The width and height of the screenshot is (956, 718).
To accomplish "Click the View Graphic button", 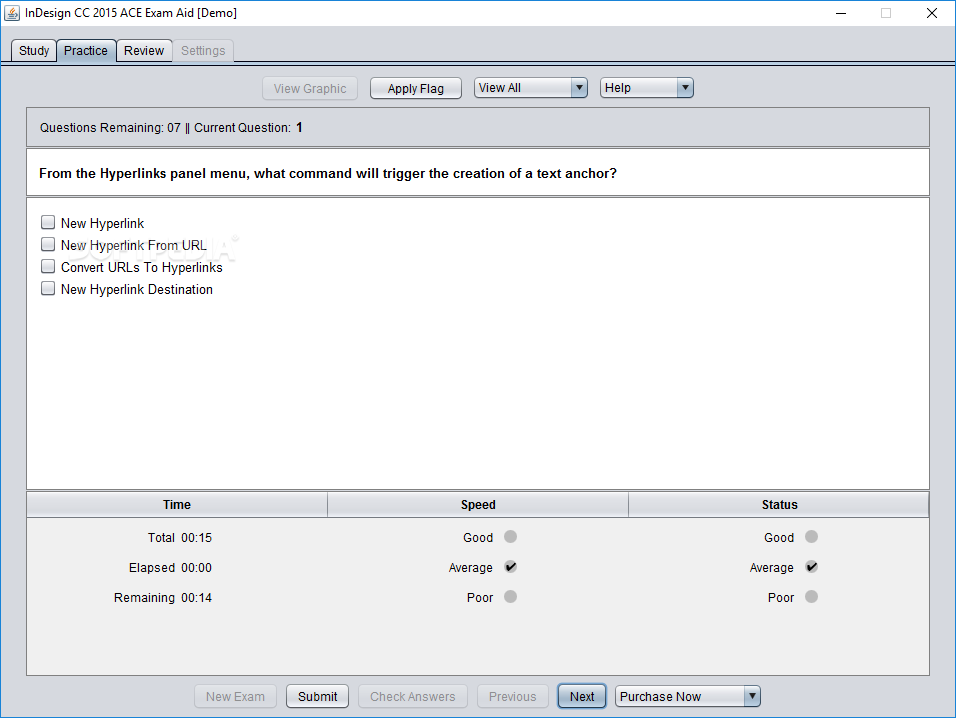I will click(x=310, y=88).
